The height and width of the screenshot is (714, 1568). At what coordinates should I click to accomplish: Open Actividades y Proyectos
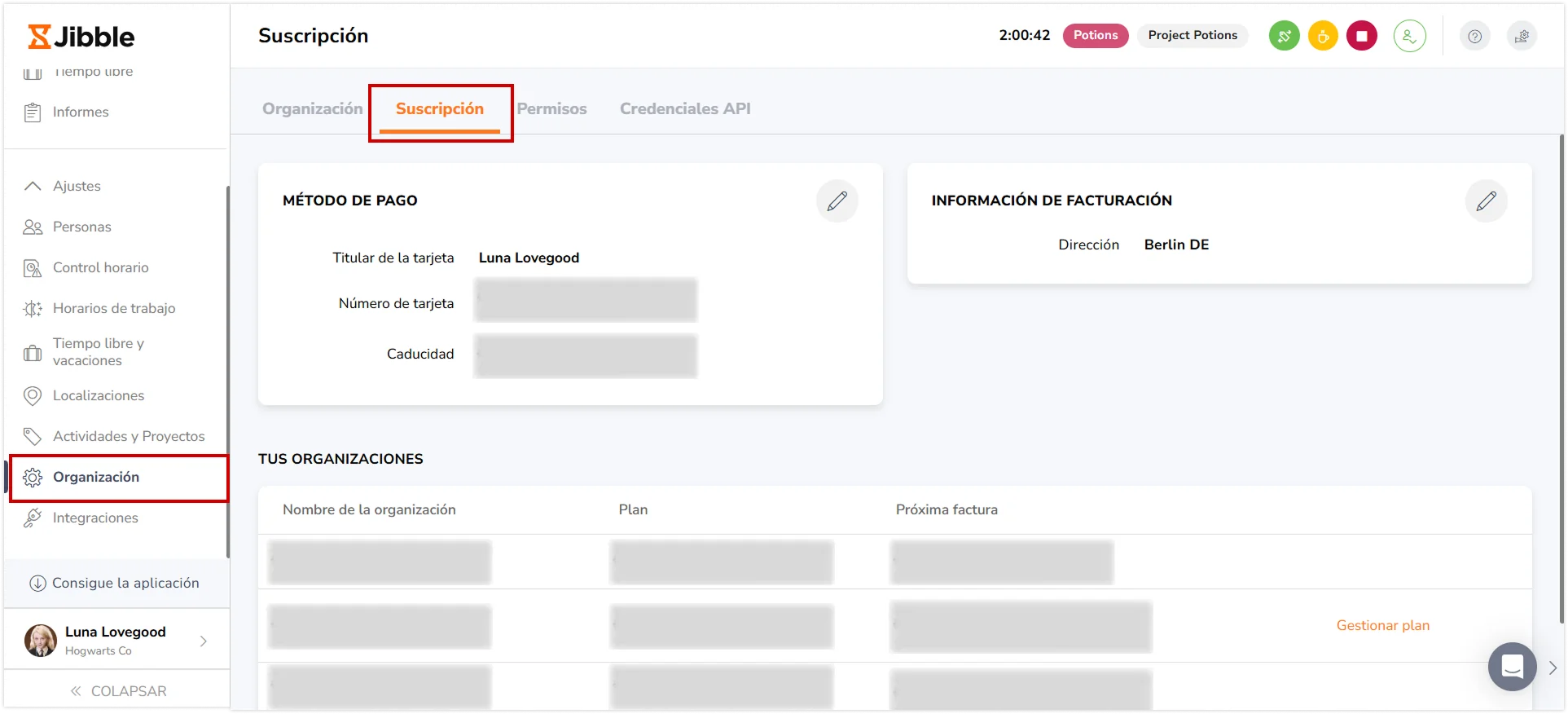pos(129,436)
